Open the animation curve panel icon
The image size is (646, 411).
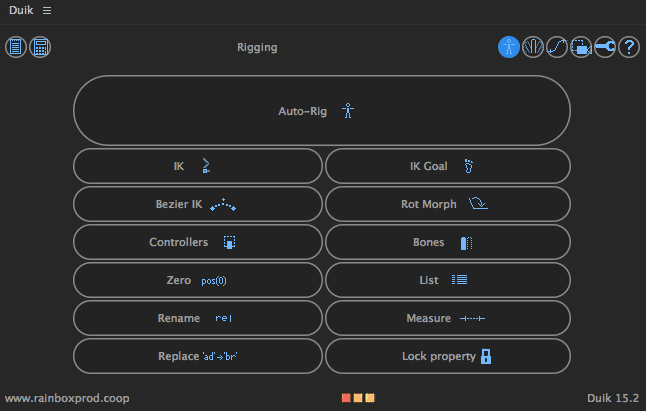pyautogui.click(x=557, y=47)
